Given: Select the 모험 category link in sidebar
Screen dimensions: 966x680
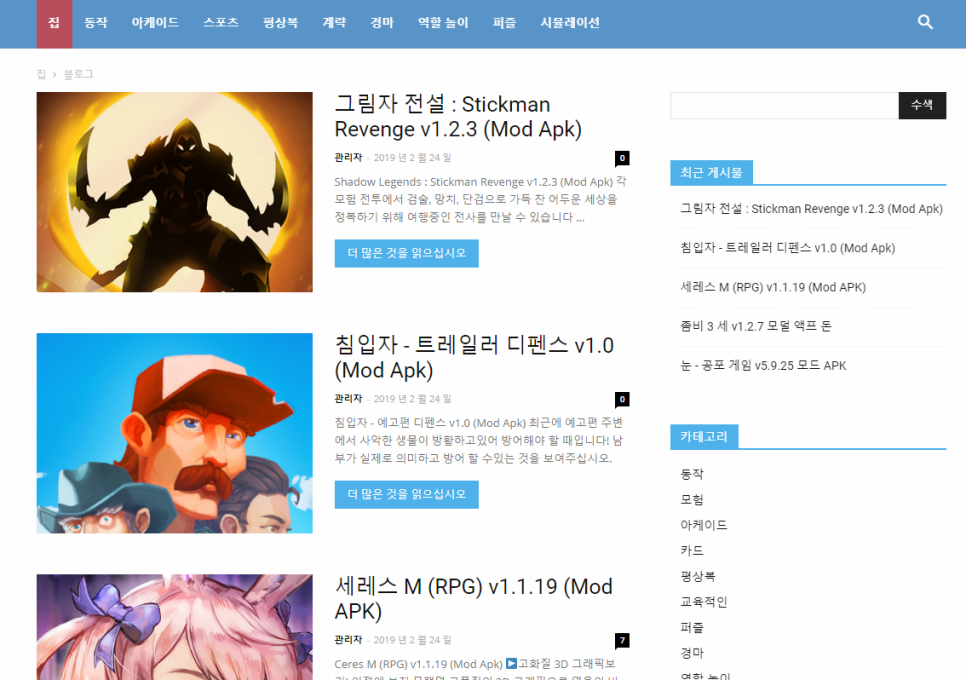Looking at the screenshot, I should pyautogui.click(x=692, y=499).
